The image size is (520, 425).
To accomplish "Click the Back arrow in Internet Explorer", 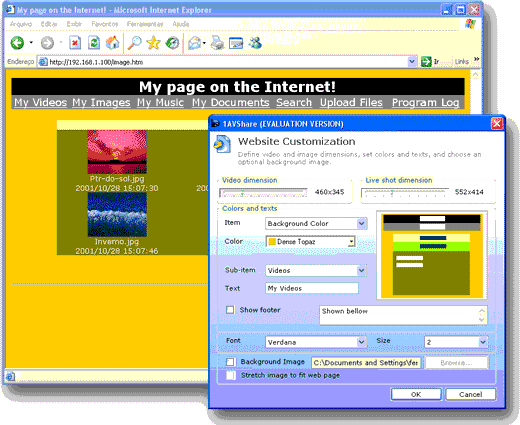I will [x=17, y=43].
